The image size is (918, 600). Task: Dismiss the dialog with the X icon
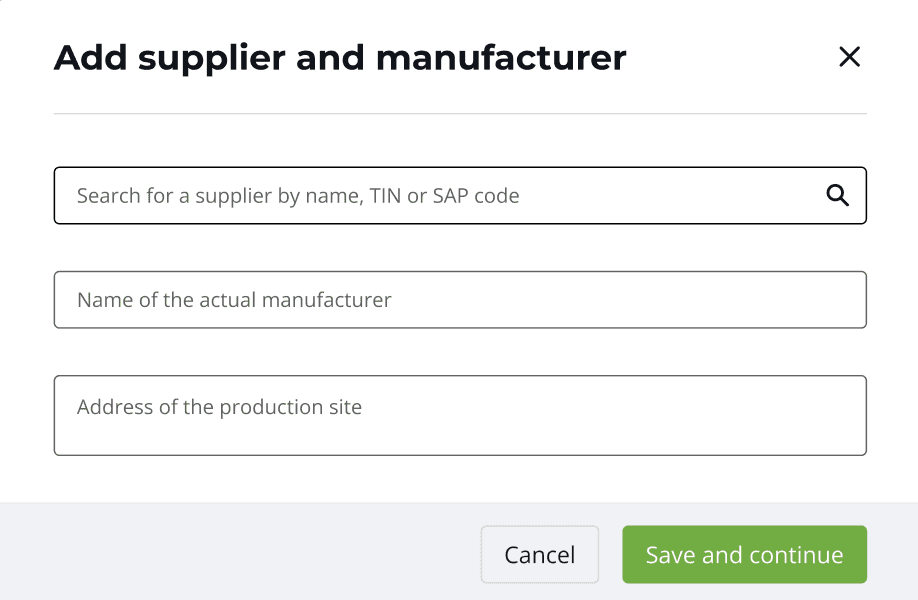pyautogui.click(x=849, y=57)
